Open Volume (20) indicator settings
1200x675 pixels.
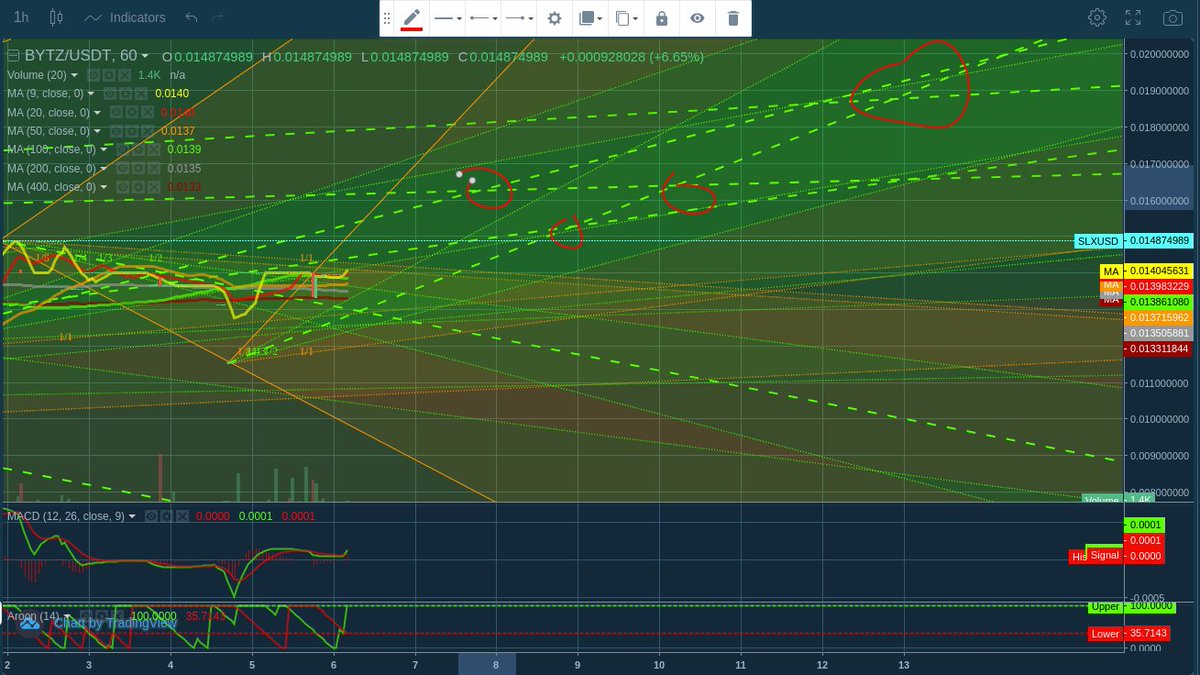click(x=109, y=75)
